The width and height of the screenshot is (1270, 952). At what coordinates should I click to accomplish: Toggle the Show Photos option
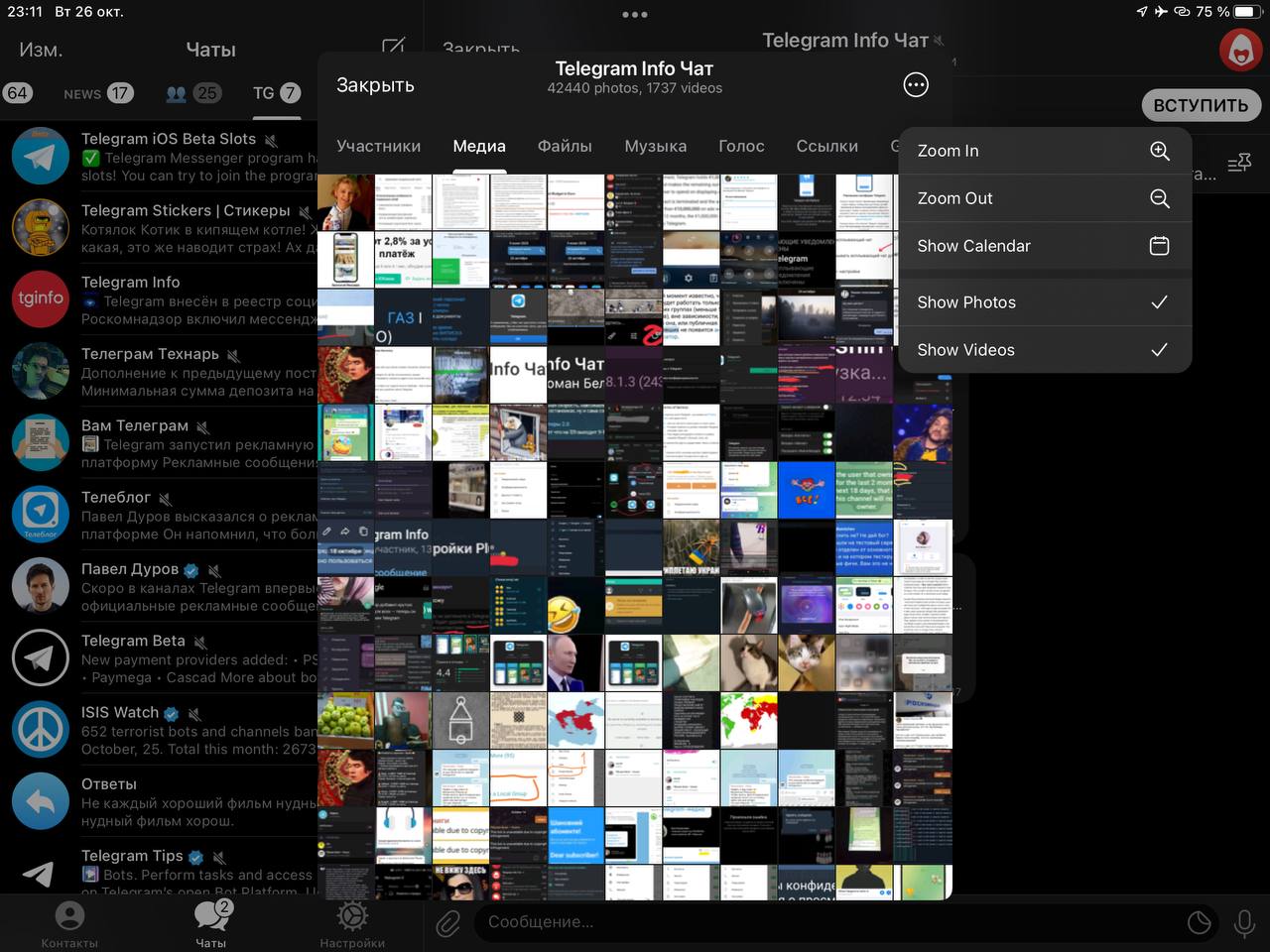tap(1044, 302)
